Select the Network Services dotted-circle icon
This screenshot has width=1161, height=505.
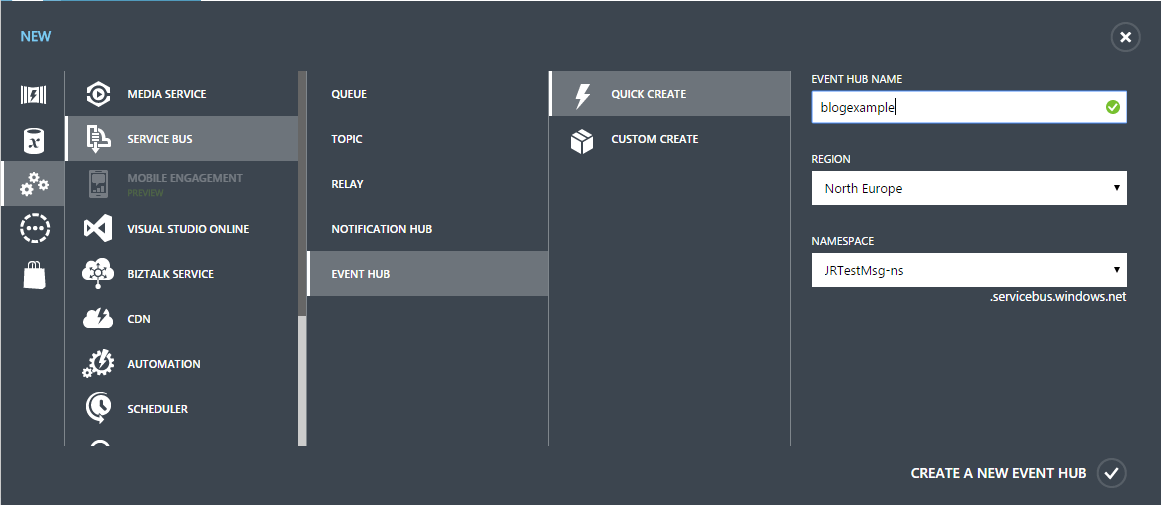click(x=33, y=229)
